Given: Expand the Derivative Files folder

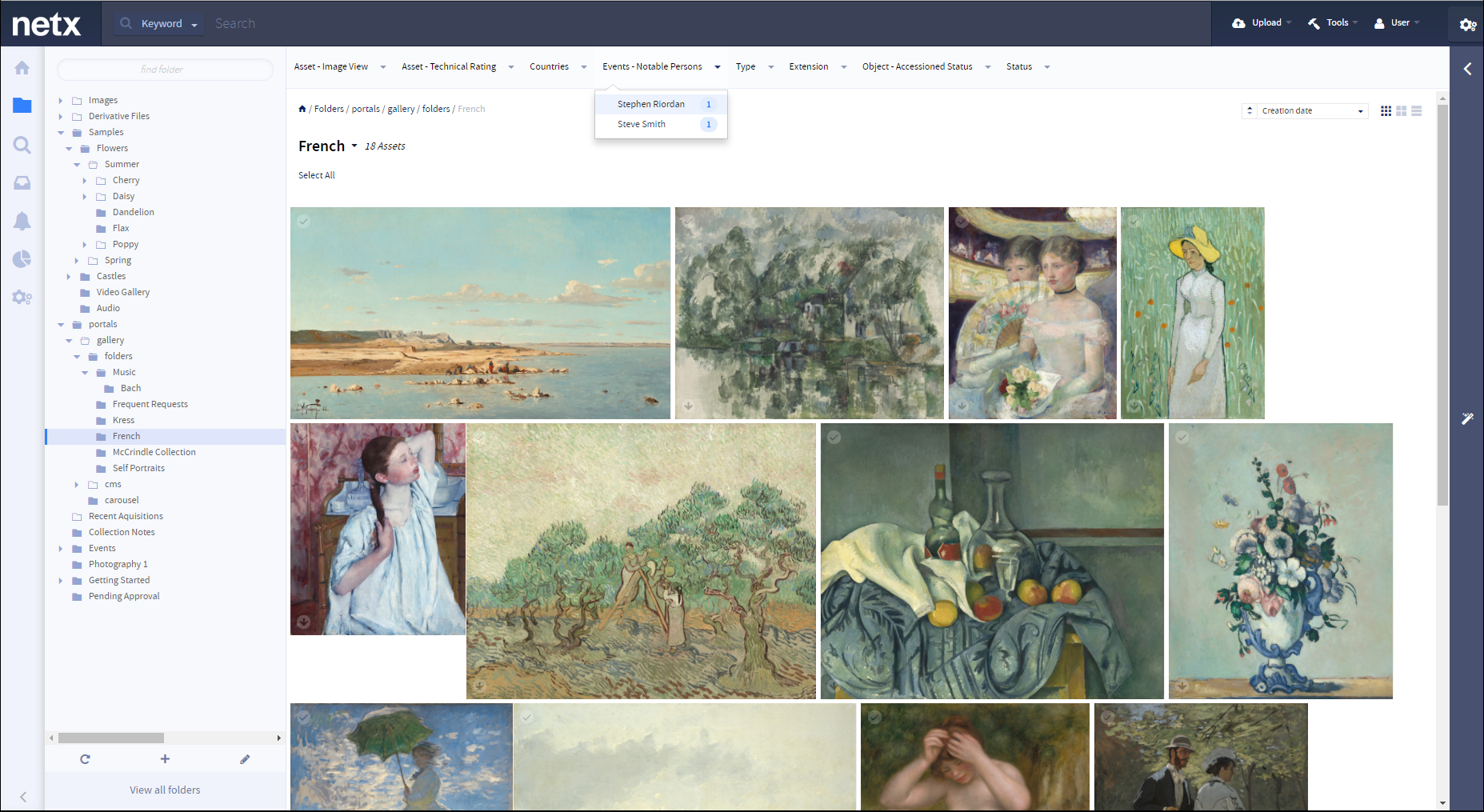Looking at the screenshot, I should pos(60,117).
